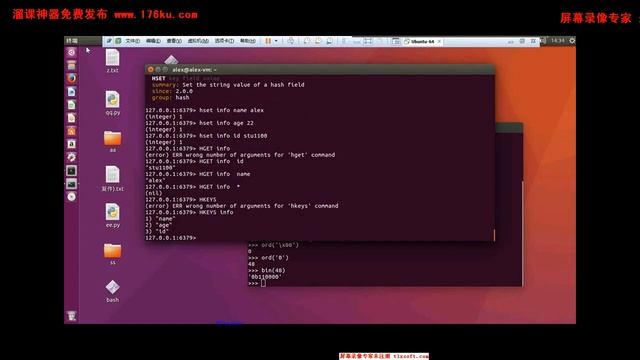
Task: Launch Firefox from the dock
Action: click(71, 78)
